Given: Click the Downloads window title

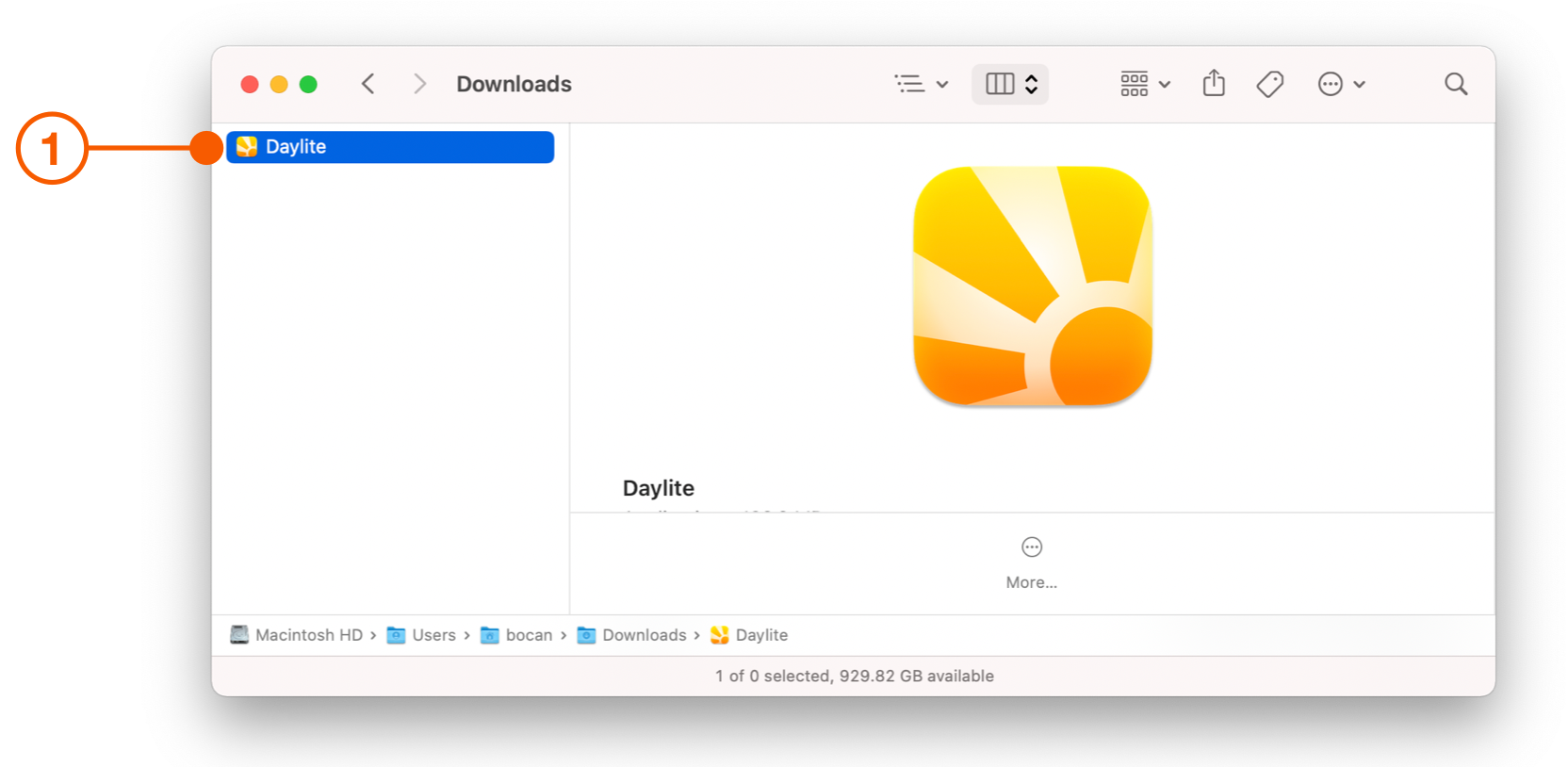Looking at the screenshot, I should tap(514, 84).
